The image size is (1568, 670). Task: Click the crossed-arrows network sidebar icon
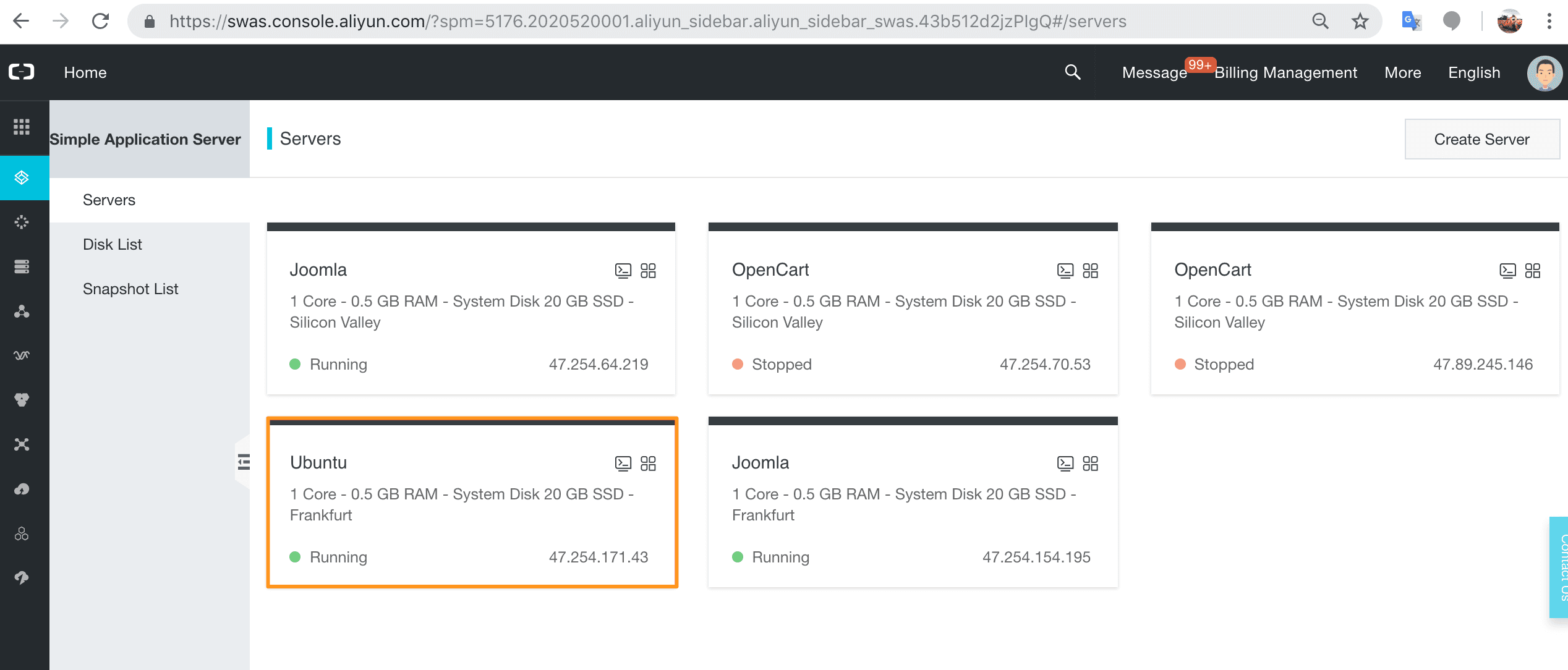click(x=22, y=444)
